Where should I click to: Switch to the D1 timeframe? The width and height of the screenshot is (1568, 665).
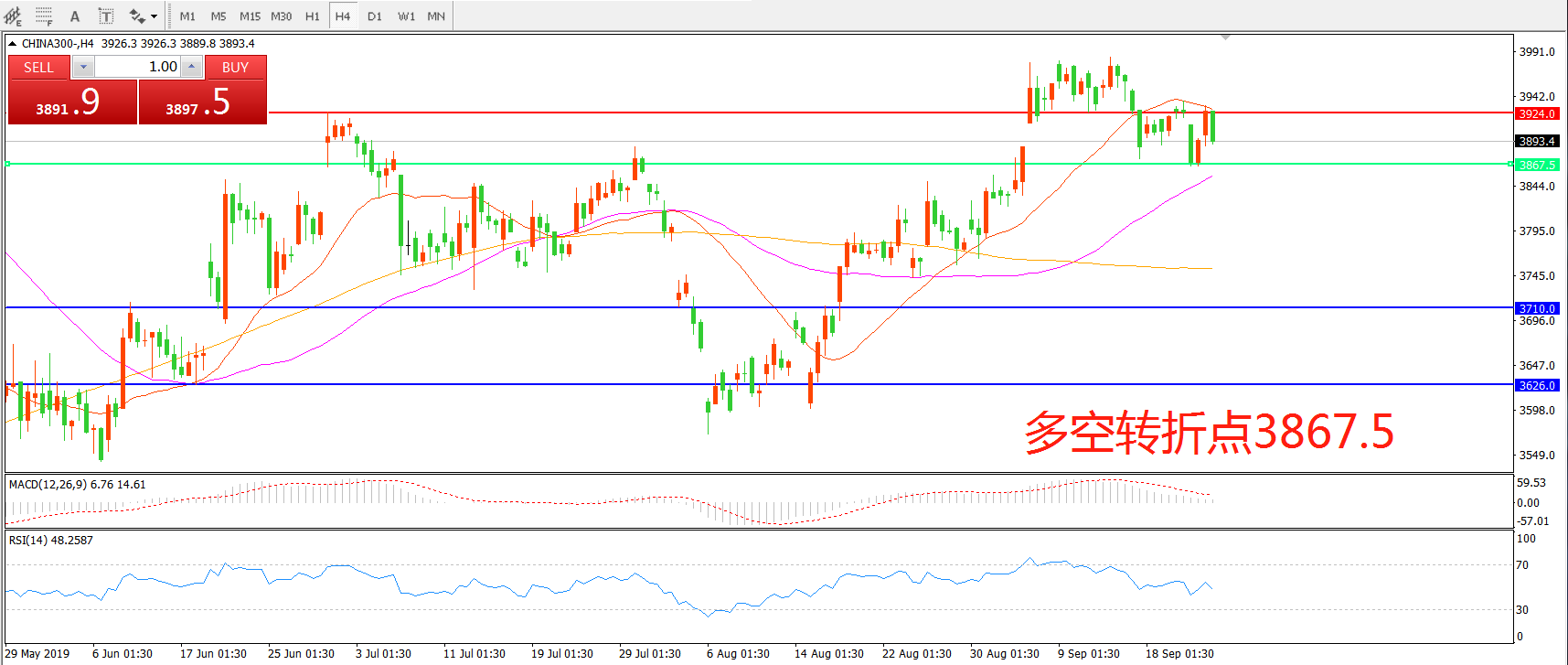point(375,16)
